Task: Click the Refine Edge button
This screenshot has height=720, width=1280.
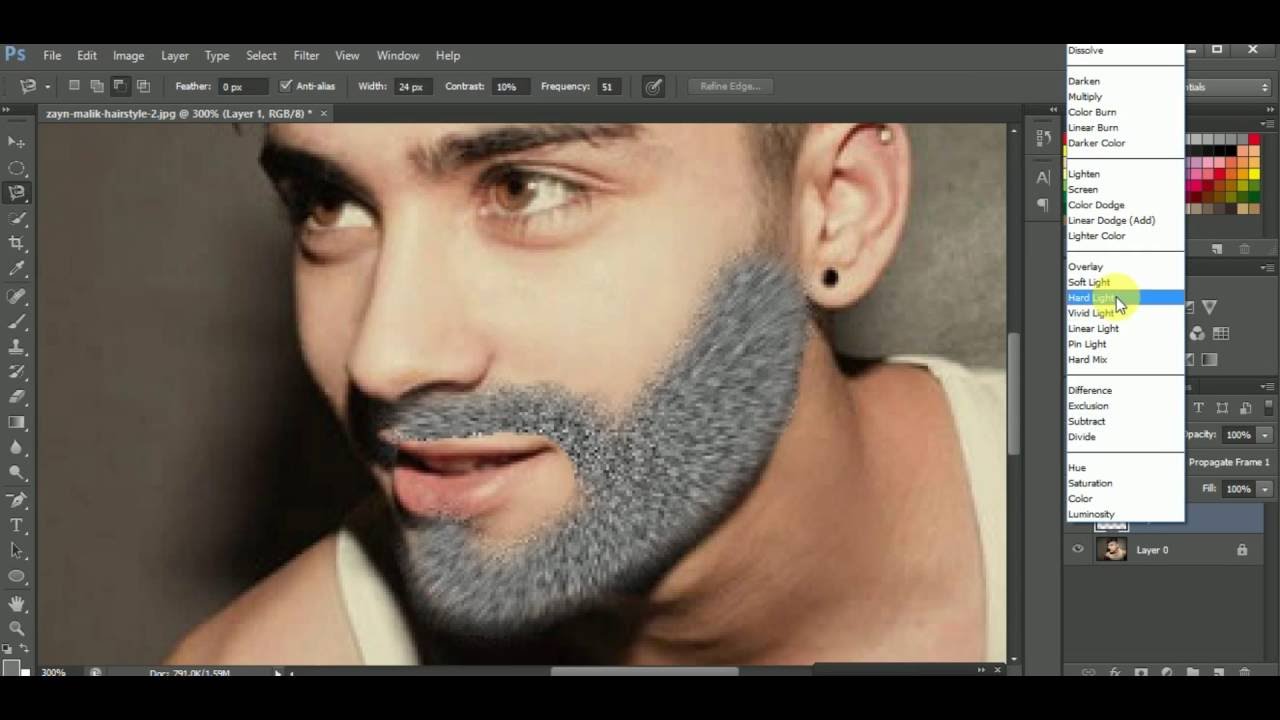Action: point(730,86)
